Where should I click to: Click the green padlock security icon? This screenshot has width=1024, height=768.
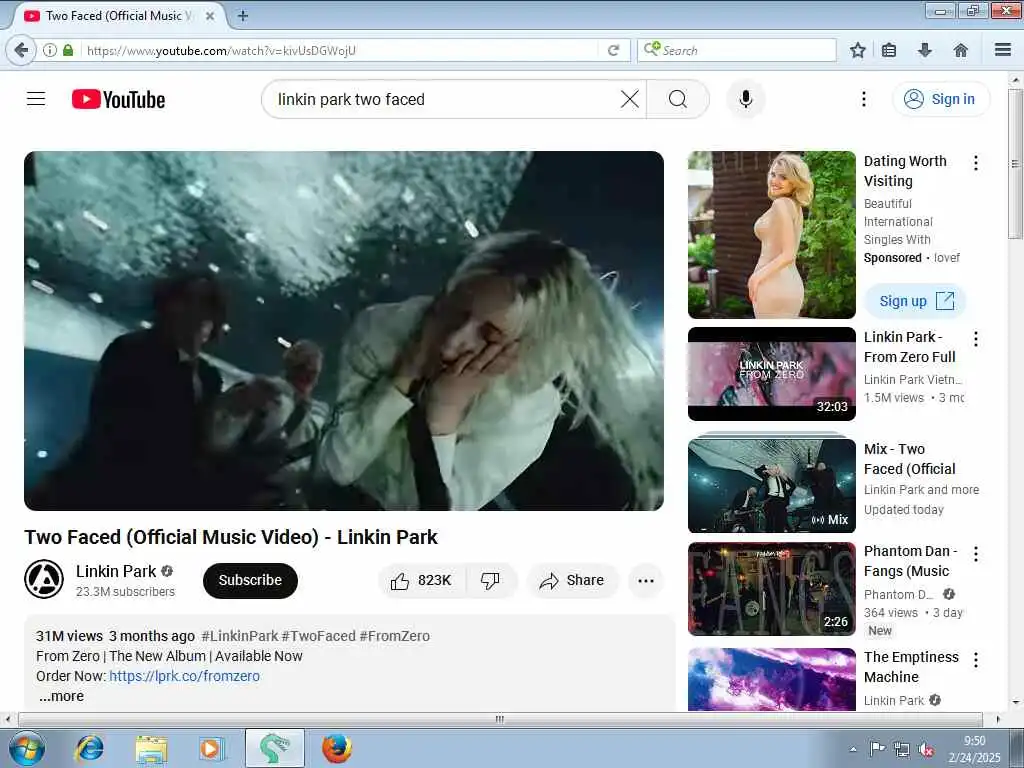68,50
